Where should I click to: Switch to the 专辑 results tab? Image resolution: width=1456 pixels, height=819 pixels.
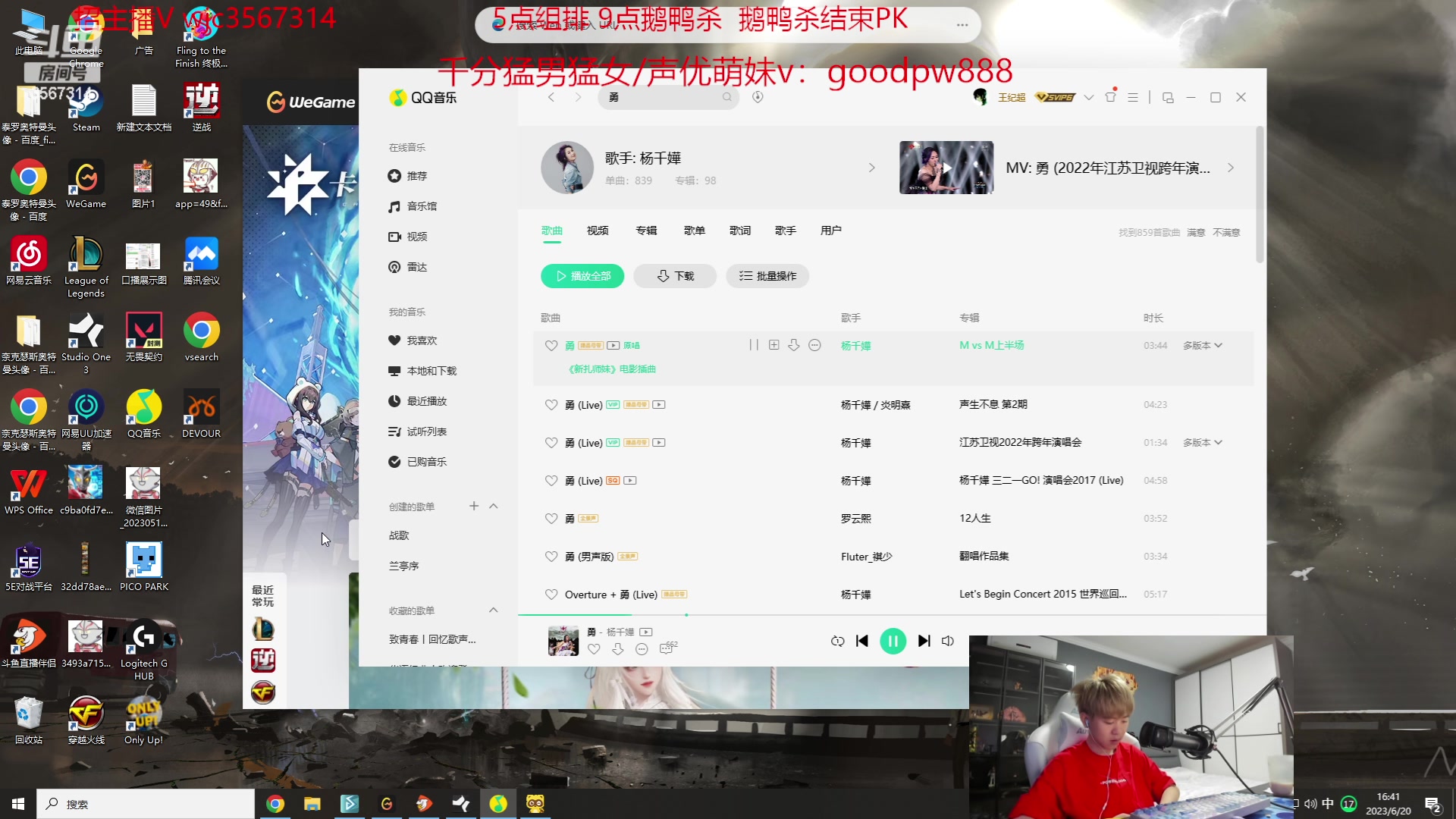point(646,230)
